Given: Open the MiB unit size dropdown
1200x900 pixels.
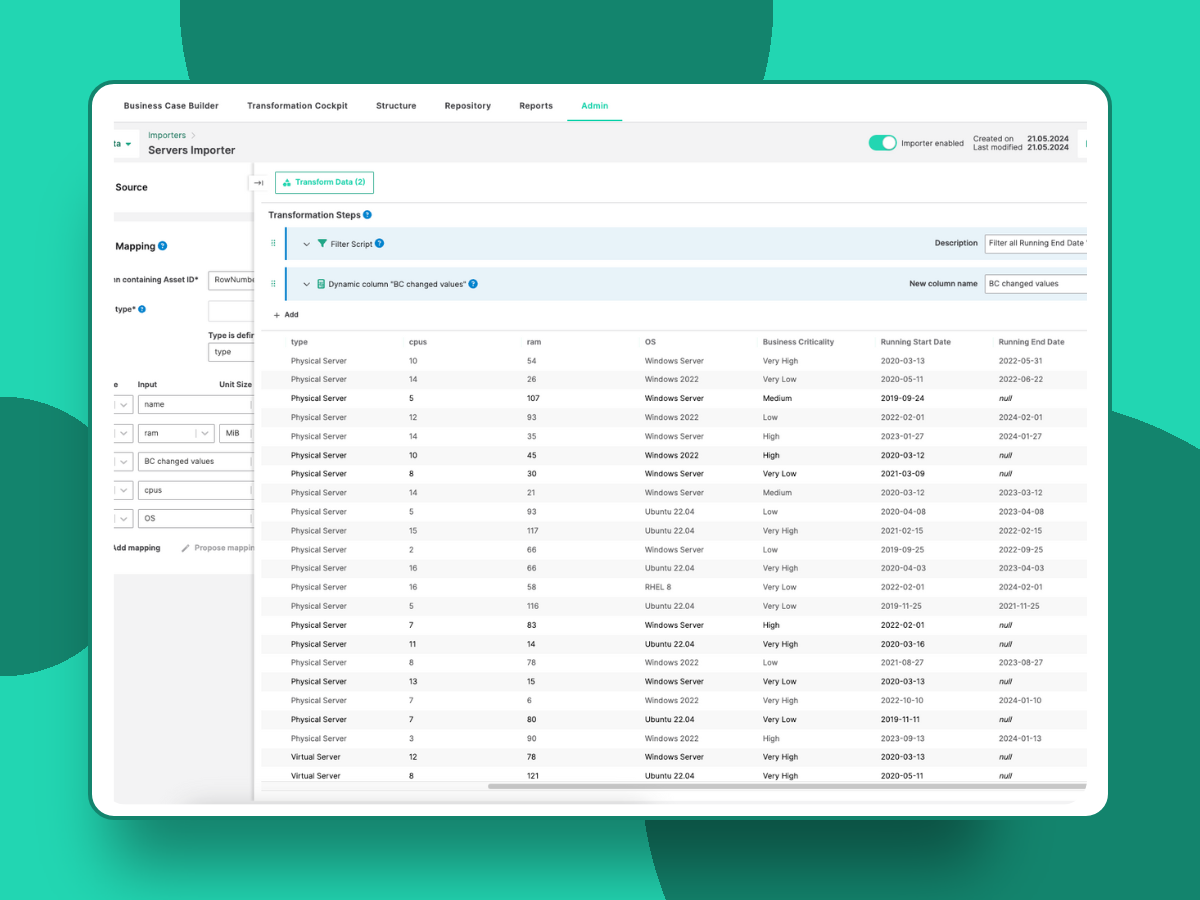Looking at the screenshot, I should 236,433.
